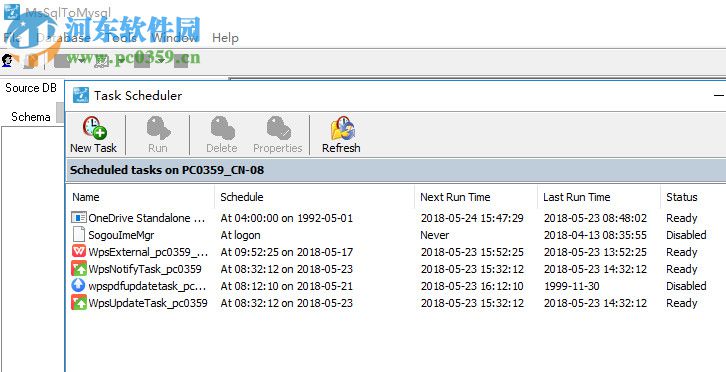This screenshot has height=372, width=726.
Task: Open the Window menu
Action: (x=175, y=38)
